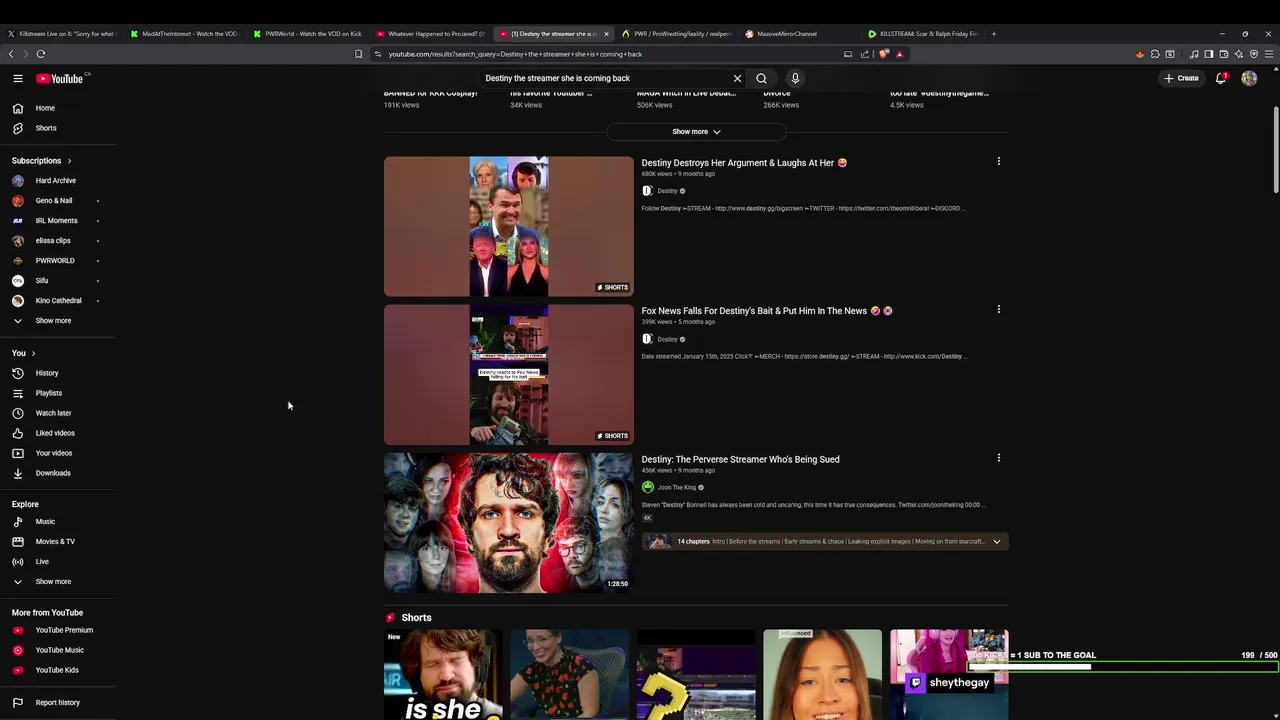The width and height of the screenshot is (1280, 720).
Task: Reload the page in the browser
Action: (41, 54)
